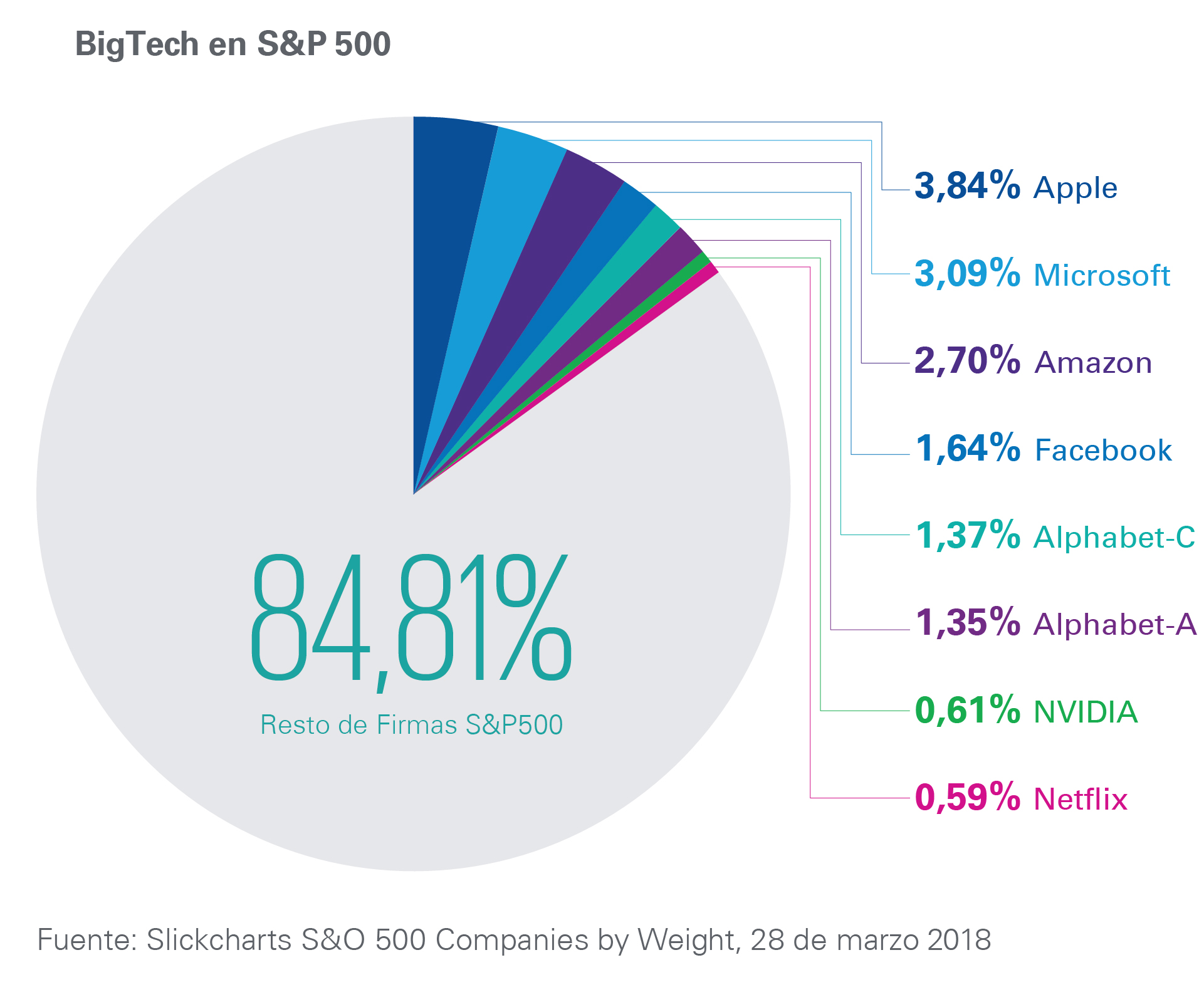This screenshot has height=1002, width=1204.
Task: Click the large 84,81% figure
Action: (x=411, y=620)
